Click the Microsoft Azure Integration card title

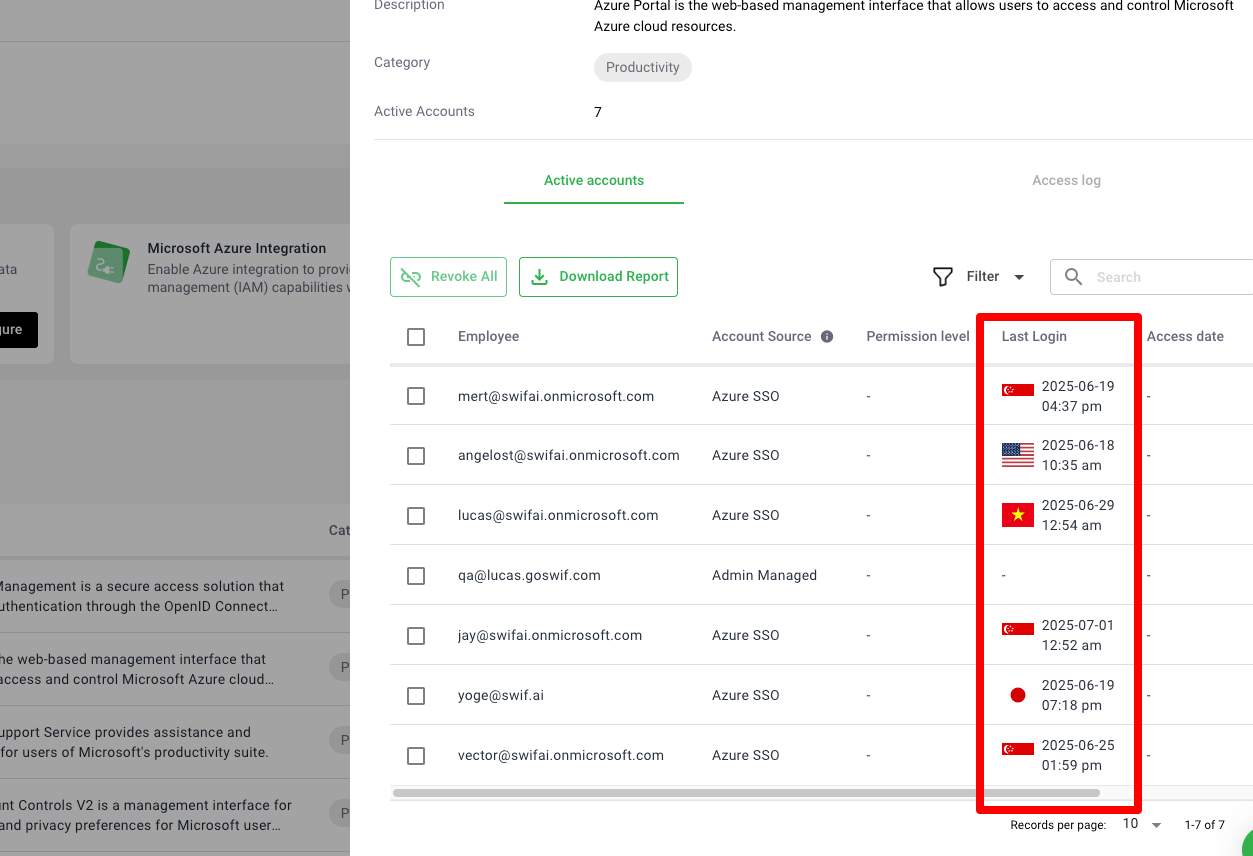(237, 248)
